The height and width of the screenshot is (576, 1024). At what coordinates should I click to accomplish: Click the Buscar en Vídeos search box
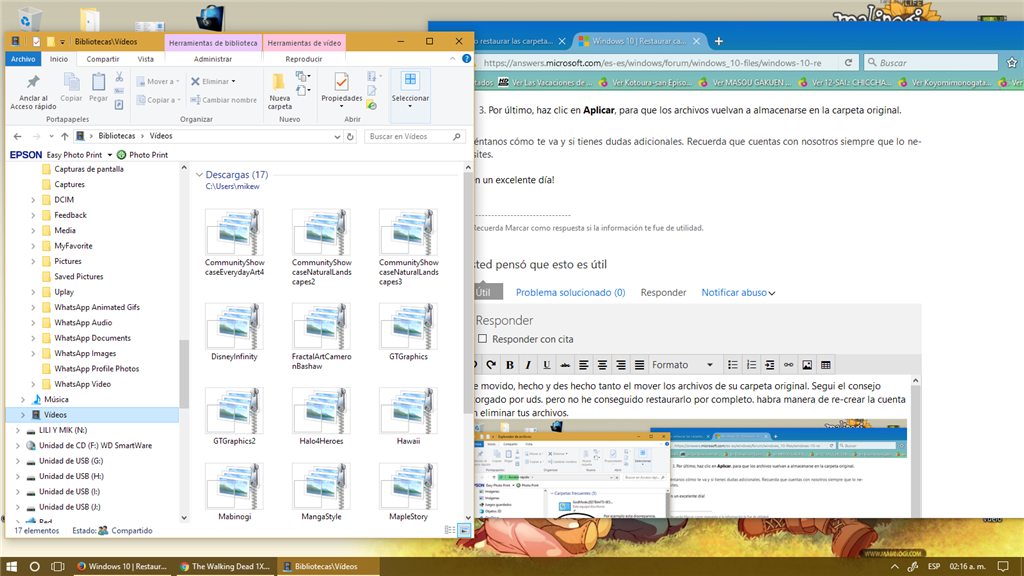coord(415,136)
